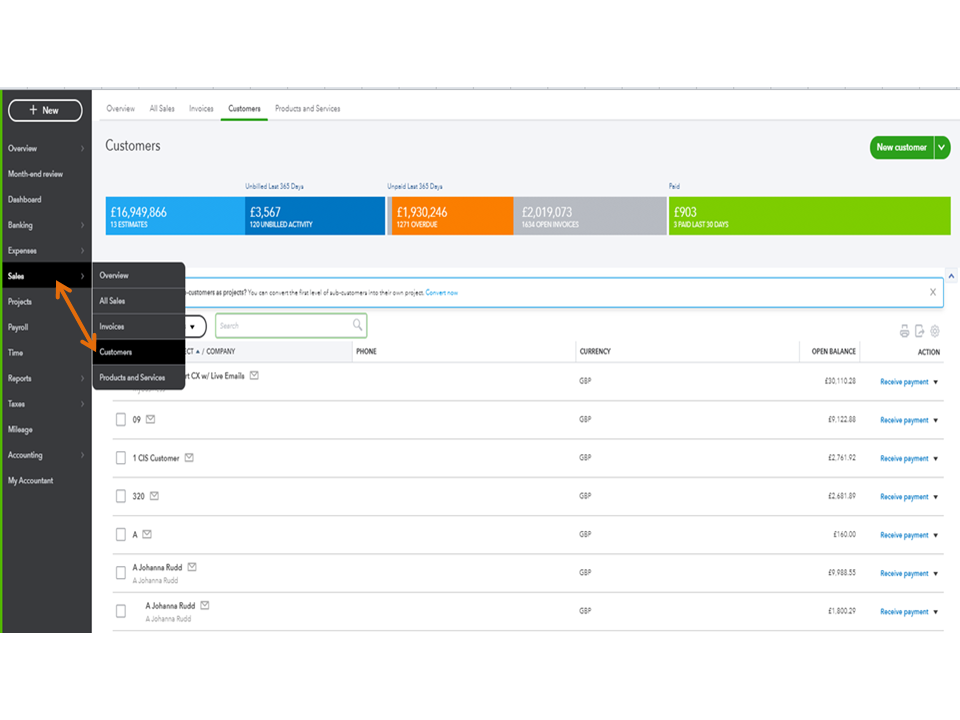Open table settings gear icon
Screen dimensions: 960x720
(935, 331)
